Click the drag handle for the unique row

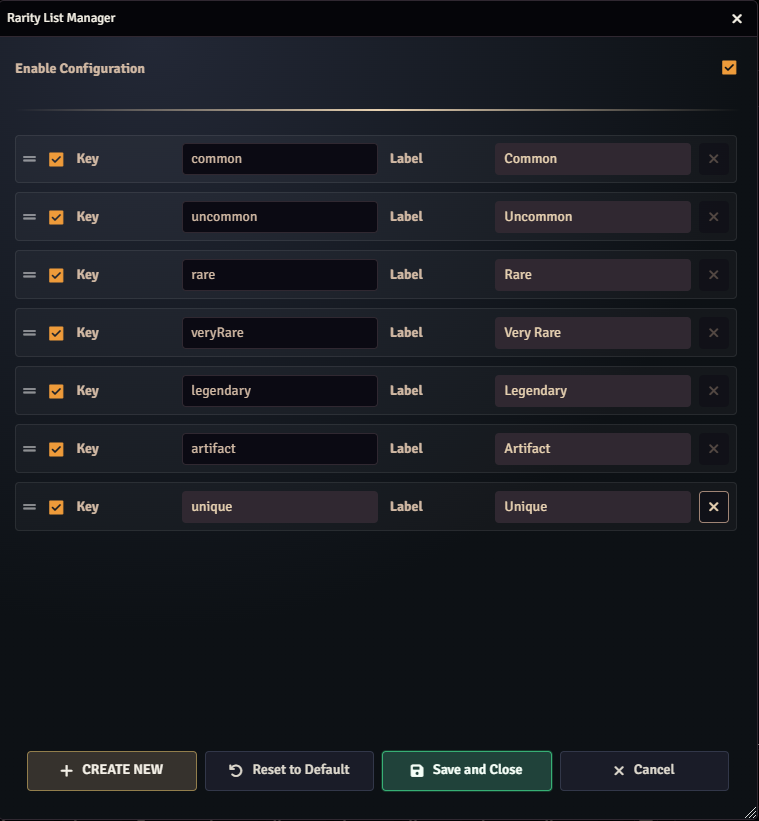[29, 507]
